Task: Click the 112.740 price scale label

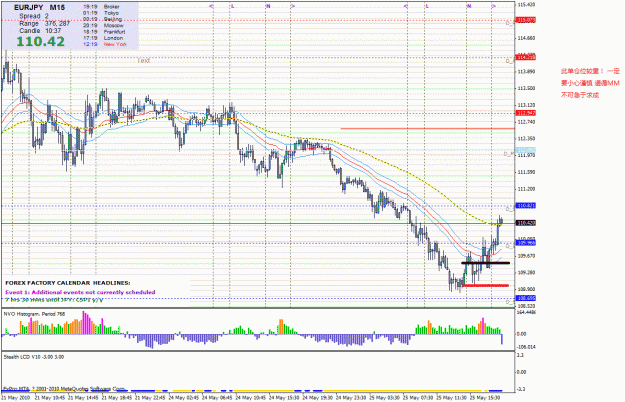Action: coord(526,122)
